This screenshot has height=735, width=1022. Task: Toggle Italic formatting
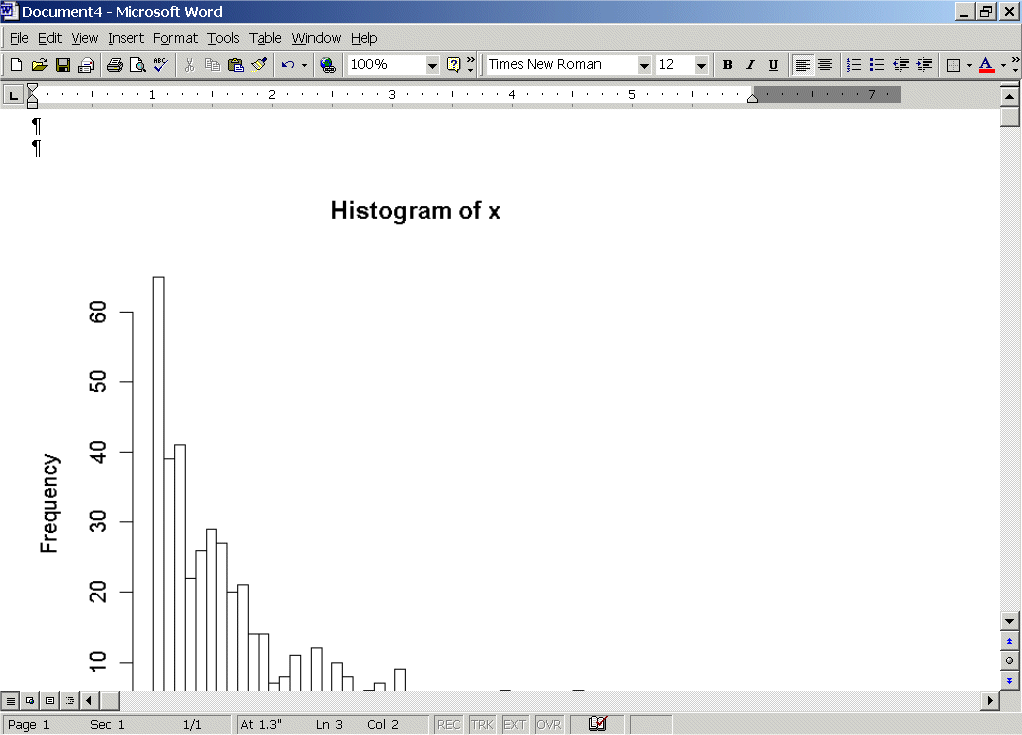point(750,65)
